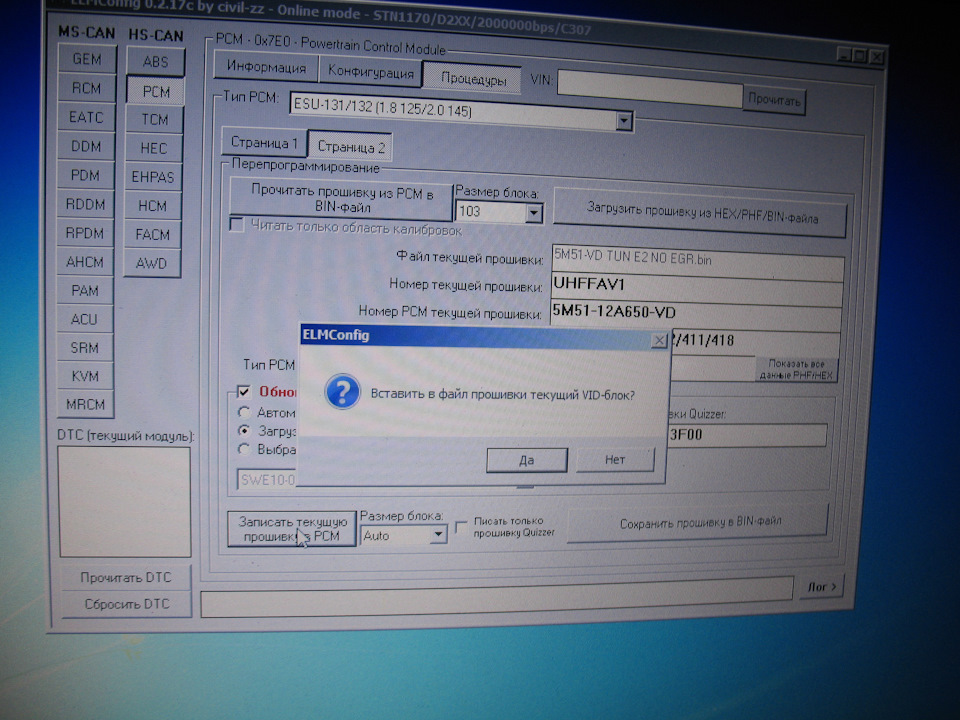Click Прочитать button next to VIN
This screenshot has height=720, width=960.
(x=774, y=100)
